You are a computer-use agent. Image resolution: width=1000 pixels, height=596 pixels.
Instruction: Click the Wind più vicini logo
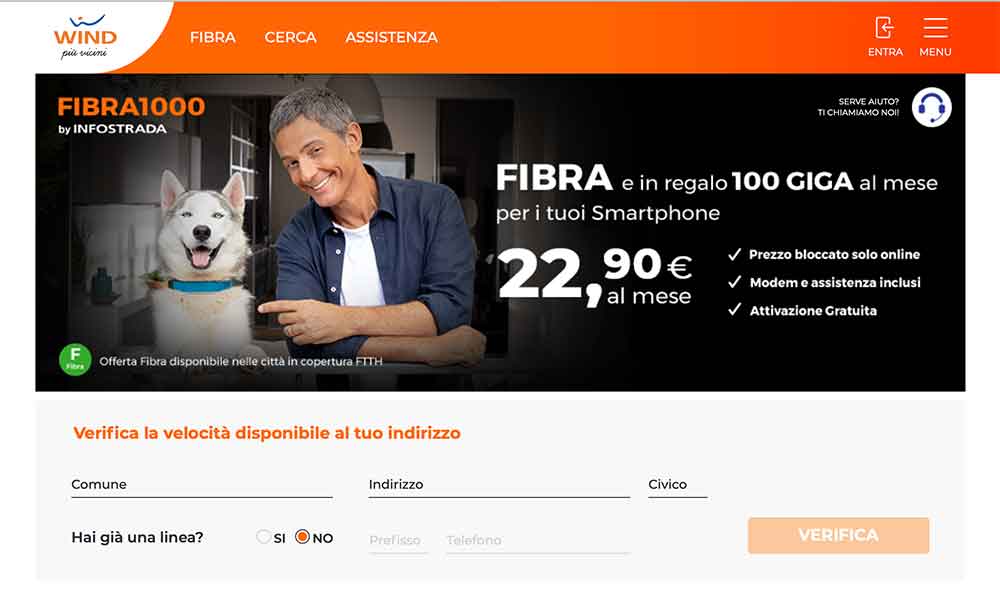pos(85,37)
